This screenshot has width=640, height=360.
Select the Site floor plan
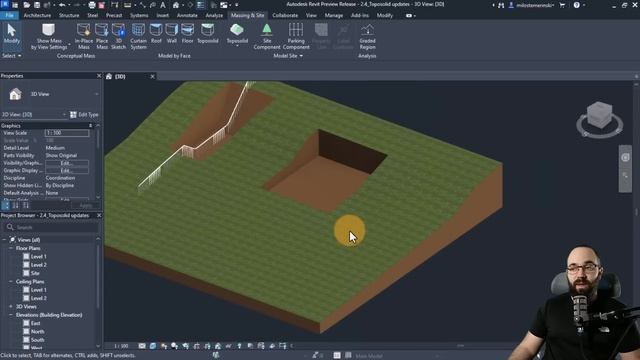[35, 273]
